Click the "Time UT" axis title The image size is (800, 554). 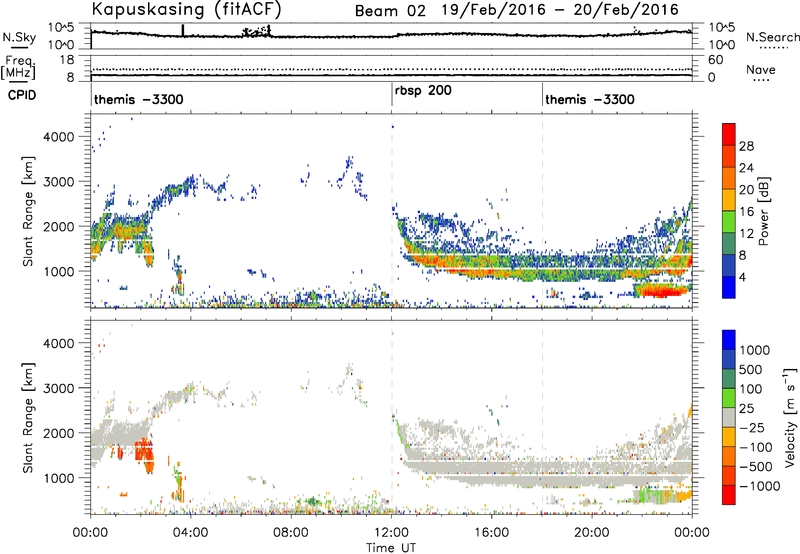pos(391,548)
